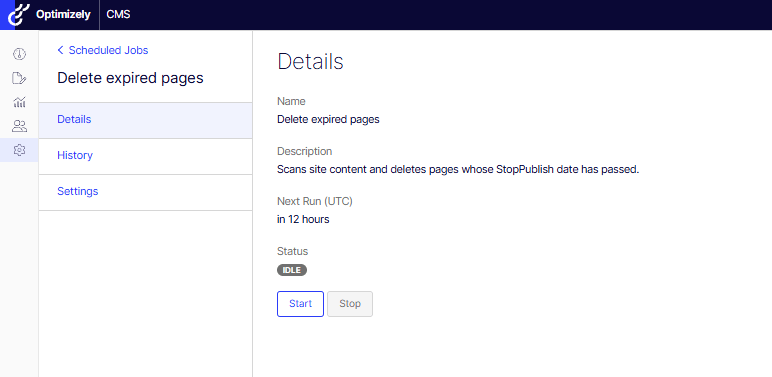Click the 'Delete expired pages' sidebar title

pos(130,78)
